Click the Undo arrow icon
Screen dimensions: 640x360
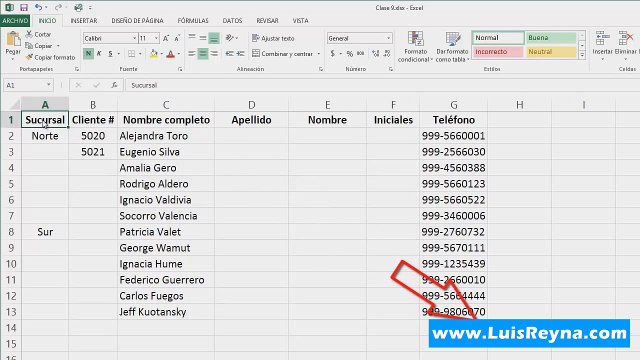[38, 7]
